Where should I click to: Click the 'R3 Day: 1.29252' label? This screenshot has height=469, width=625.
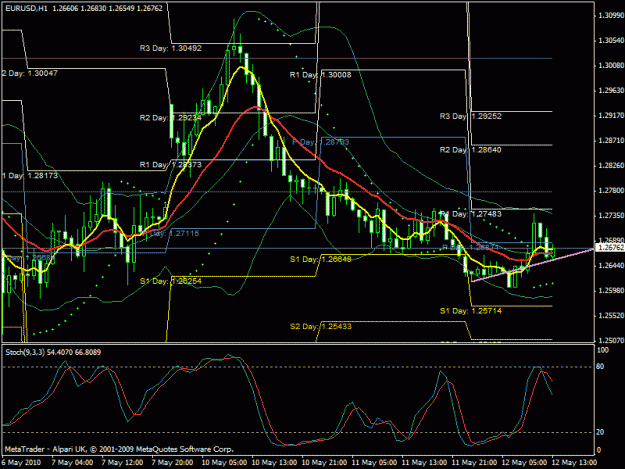click(x=470, y=116)
